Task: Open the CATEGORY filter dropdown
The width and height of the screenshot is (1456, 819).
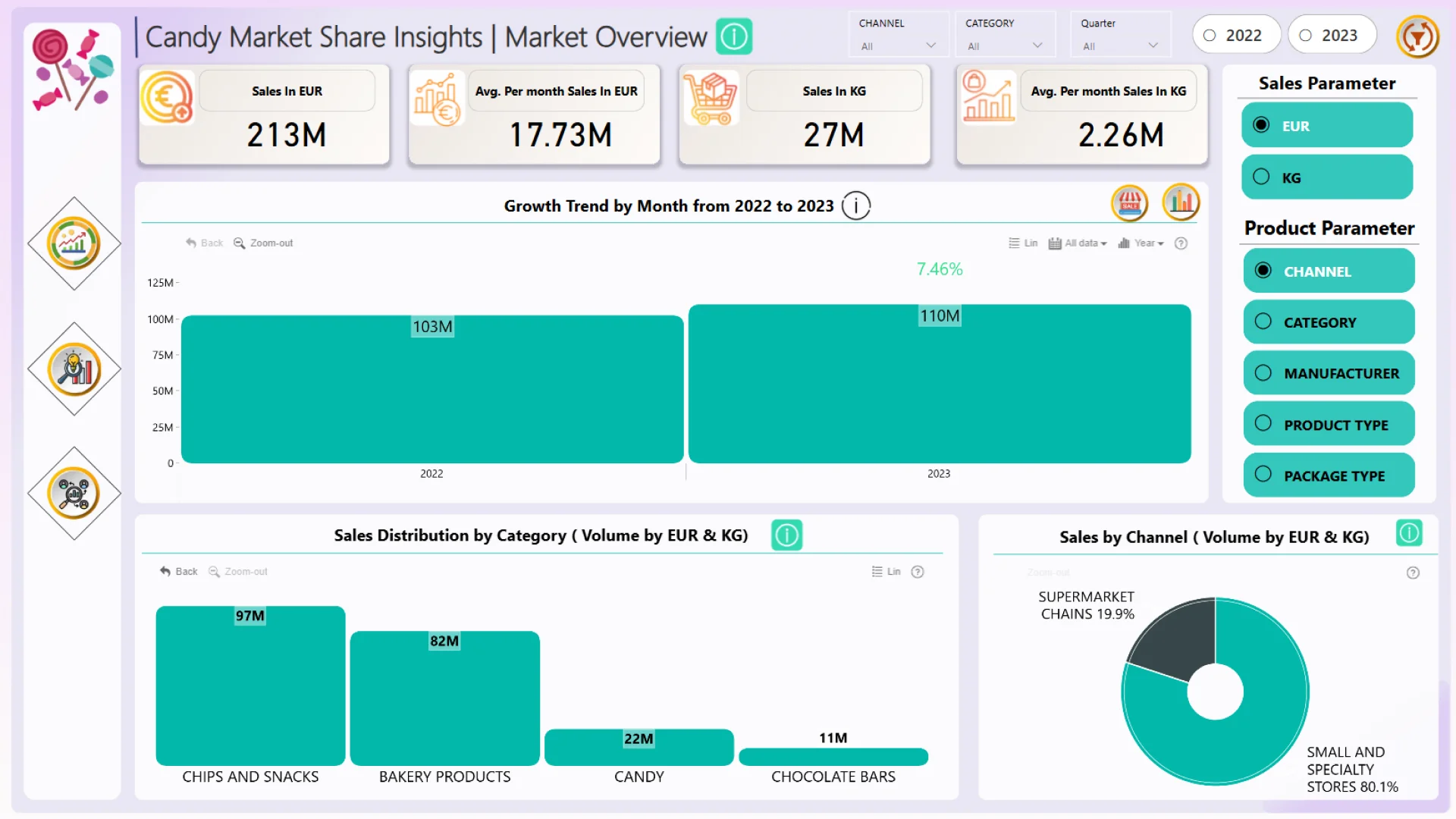Action: click(x=1005, y=46)
